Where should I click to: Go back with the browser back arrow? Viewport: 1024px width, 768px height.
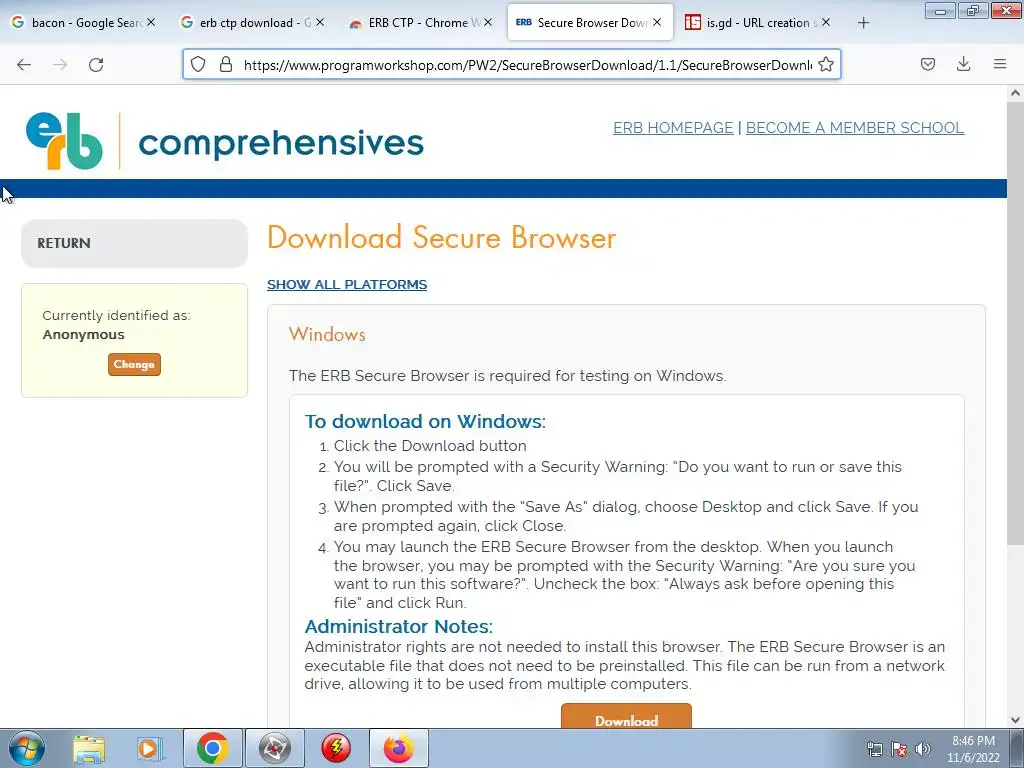24,65
